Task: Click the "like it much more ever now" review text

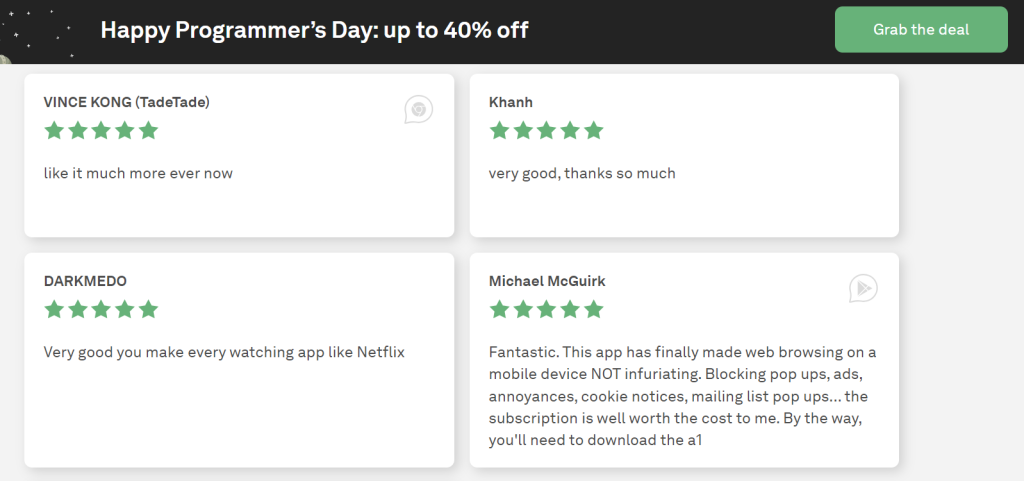Action: [138, 173]
